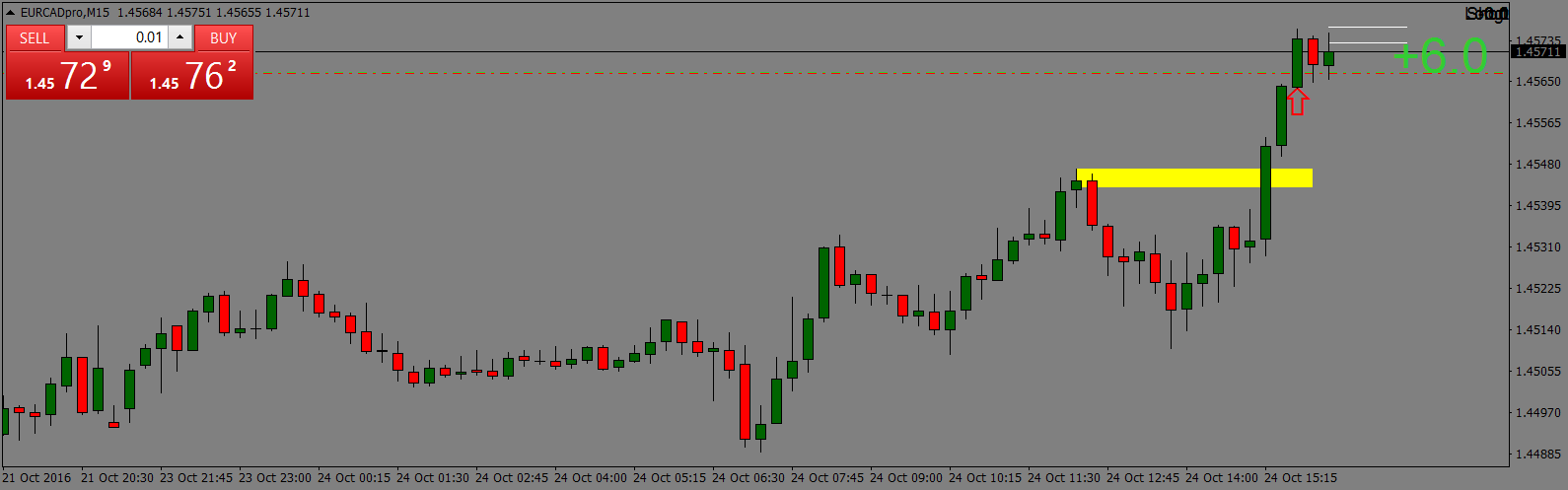Click the 24 Oct 04:00 time label
Screen dimensions: 1568x490
(591, 478)
